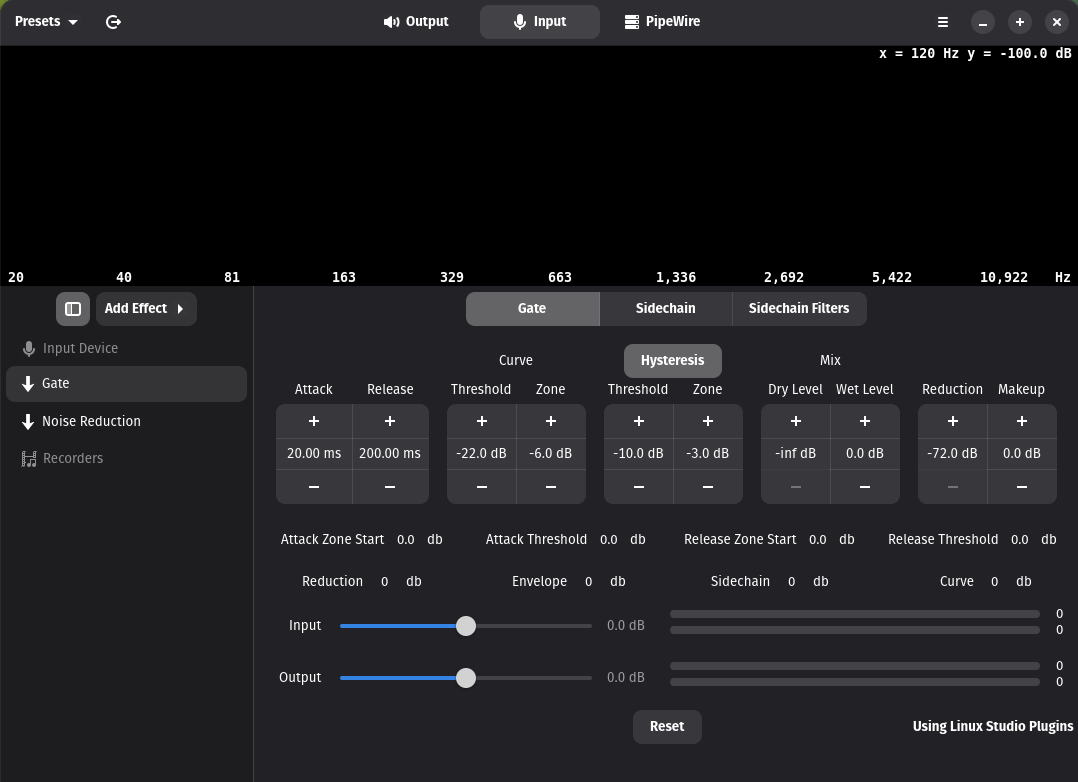
Task: Click the Attack value field 20.00 ms
Action: (314, 454)
